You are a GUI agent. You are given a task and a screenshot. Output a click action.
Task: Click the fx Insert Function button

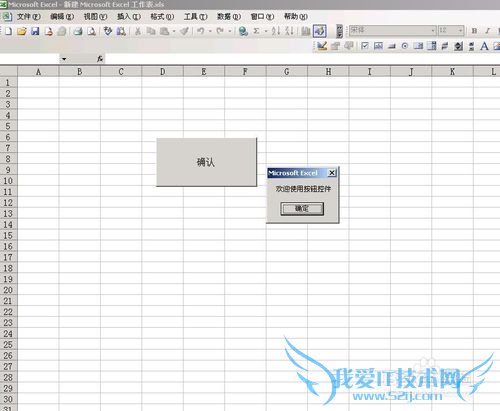pyautogui.click(x=100, y=59)
